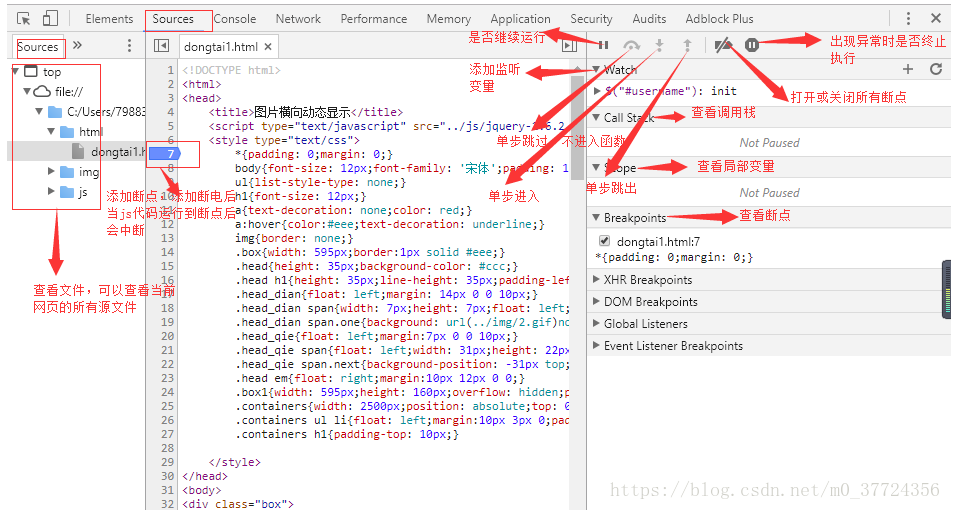Activate the dongtai1.html editor tab
Image resolution: width=954 pixels, height=522 pixels.
click(220, 47)
